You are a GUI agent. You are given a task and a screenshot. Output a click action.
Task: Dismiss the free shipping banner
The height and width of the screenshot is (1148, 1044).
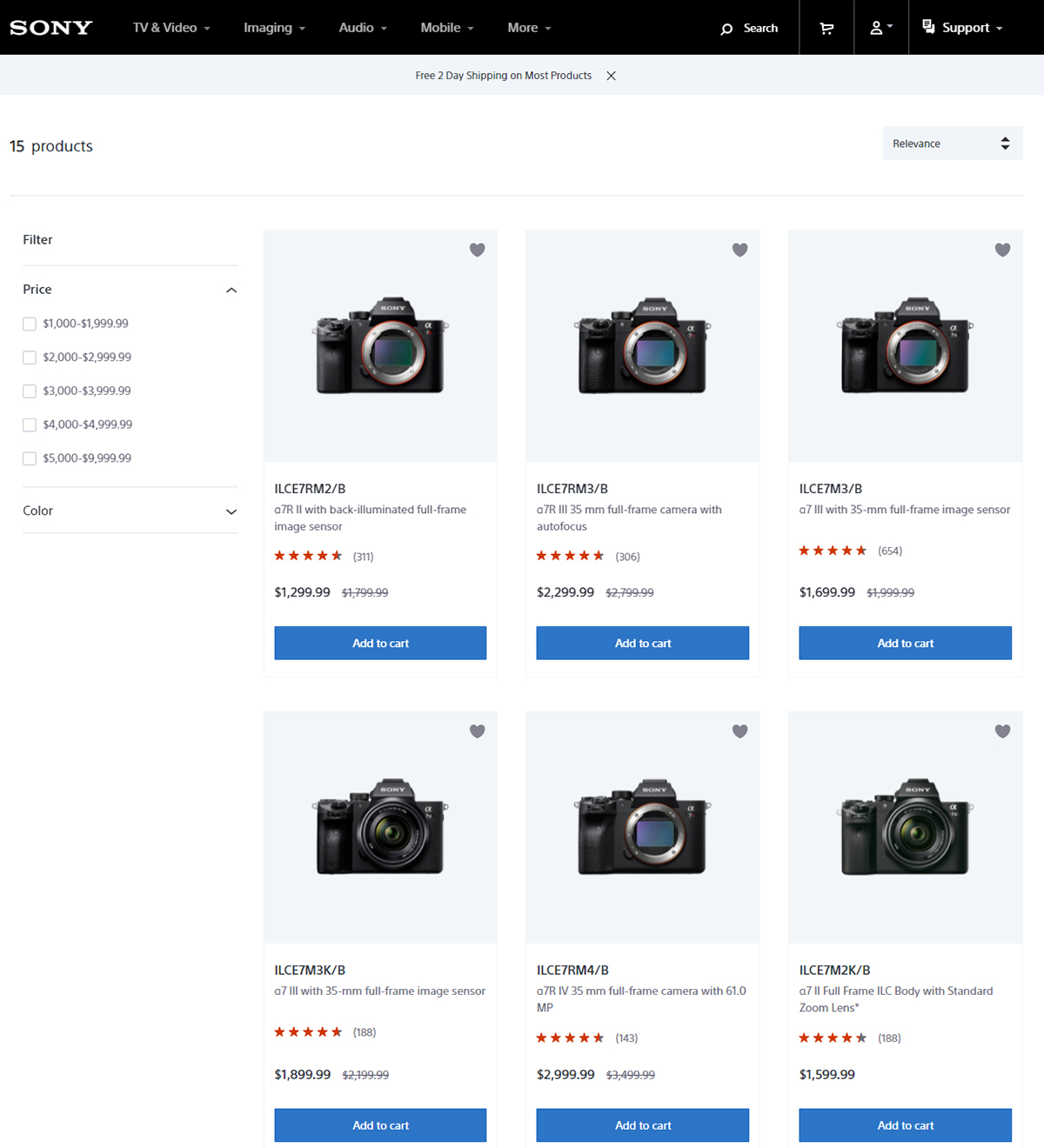[x=612, y=76]
